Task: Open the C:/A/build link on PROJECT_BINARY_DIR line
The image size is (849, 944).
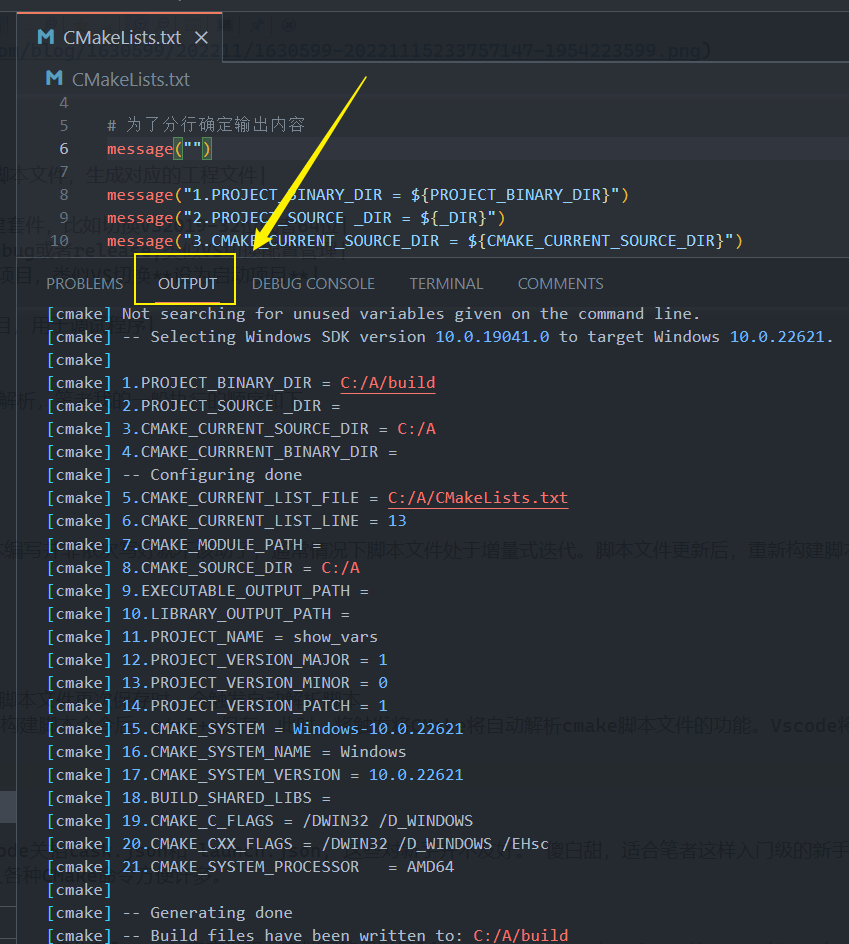Action: [388, 383]
